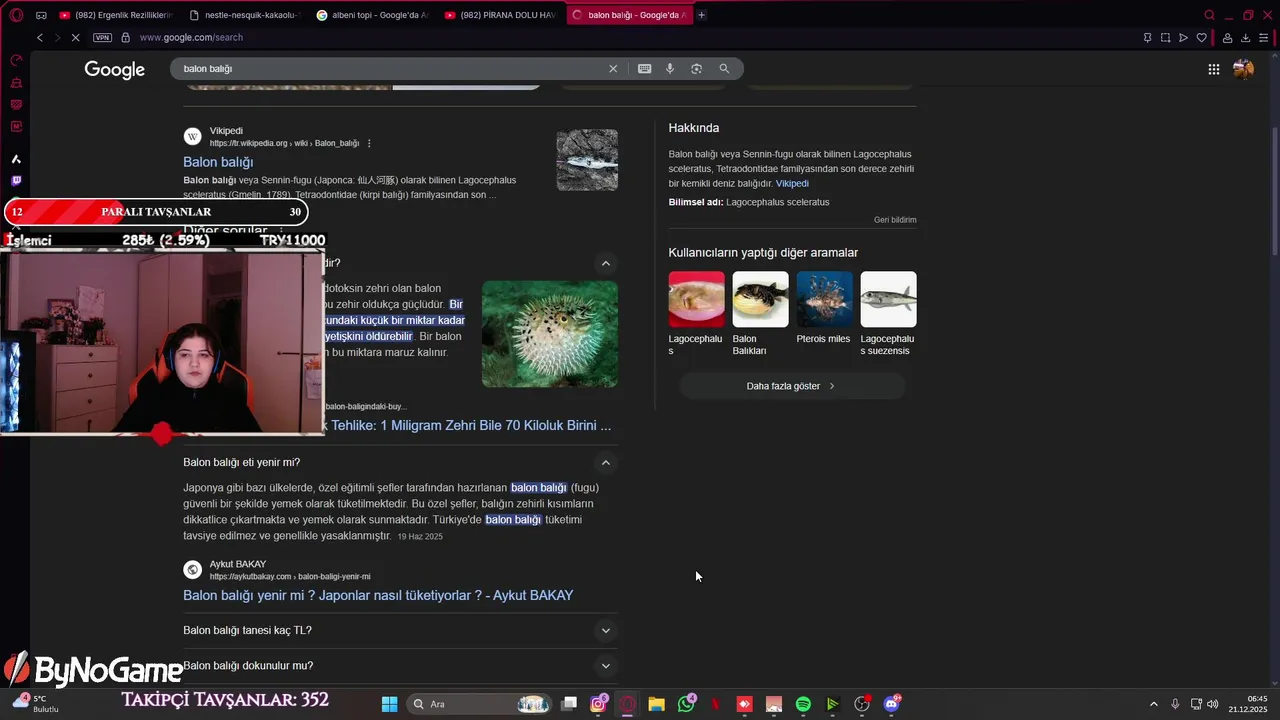Open the Windows Start menu
This screenshot has height=720, width=1280.
(389, 704)
